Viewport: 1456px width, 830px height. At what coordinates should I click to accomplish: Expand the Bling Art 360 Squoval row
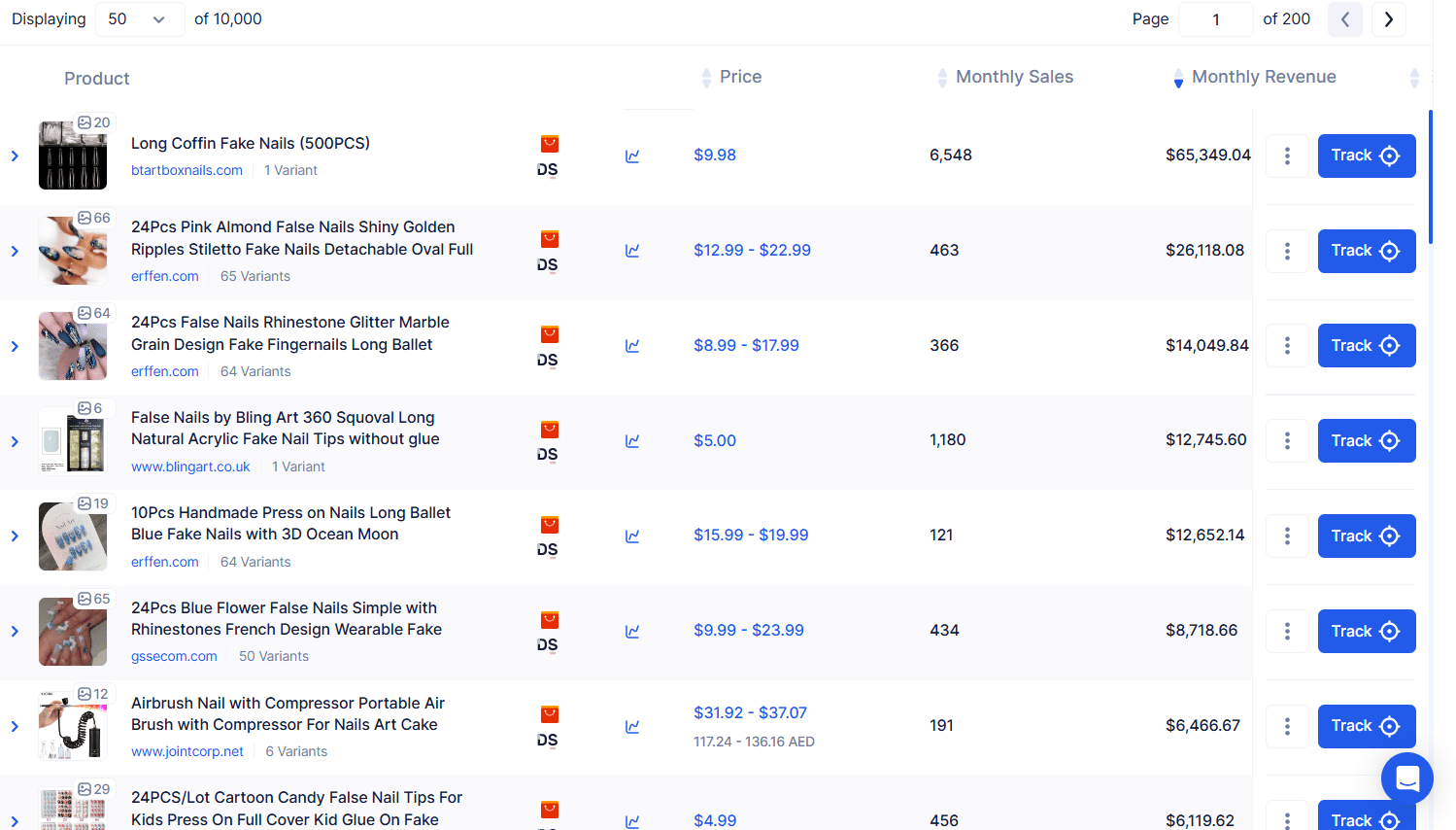click(x=15, y=441)
